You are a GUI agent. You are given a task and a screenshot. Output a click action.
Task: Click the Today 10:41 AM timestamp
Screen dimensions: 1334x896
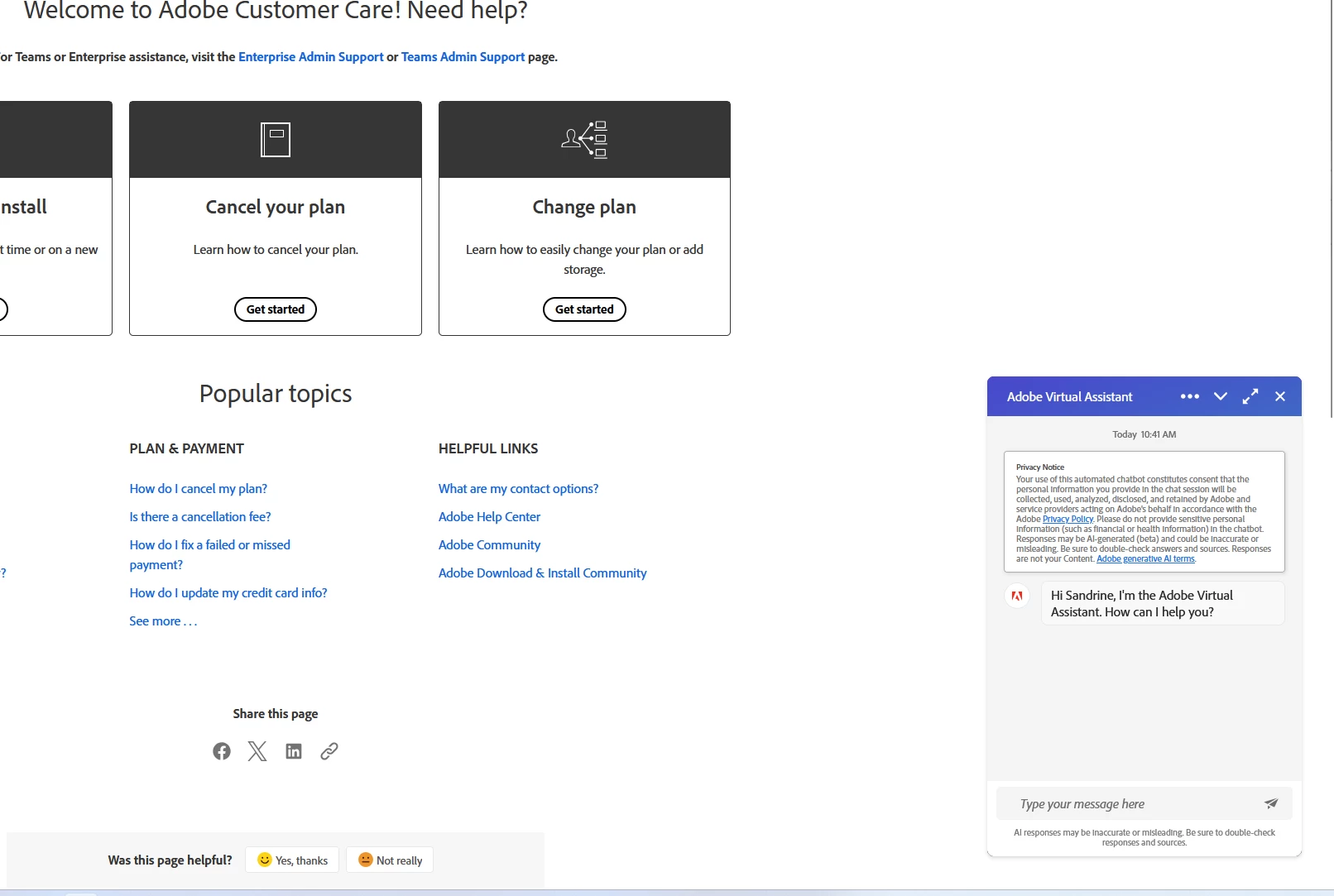[x=1144, y=434]
